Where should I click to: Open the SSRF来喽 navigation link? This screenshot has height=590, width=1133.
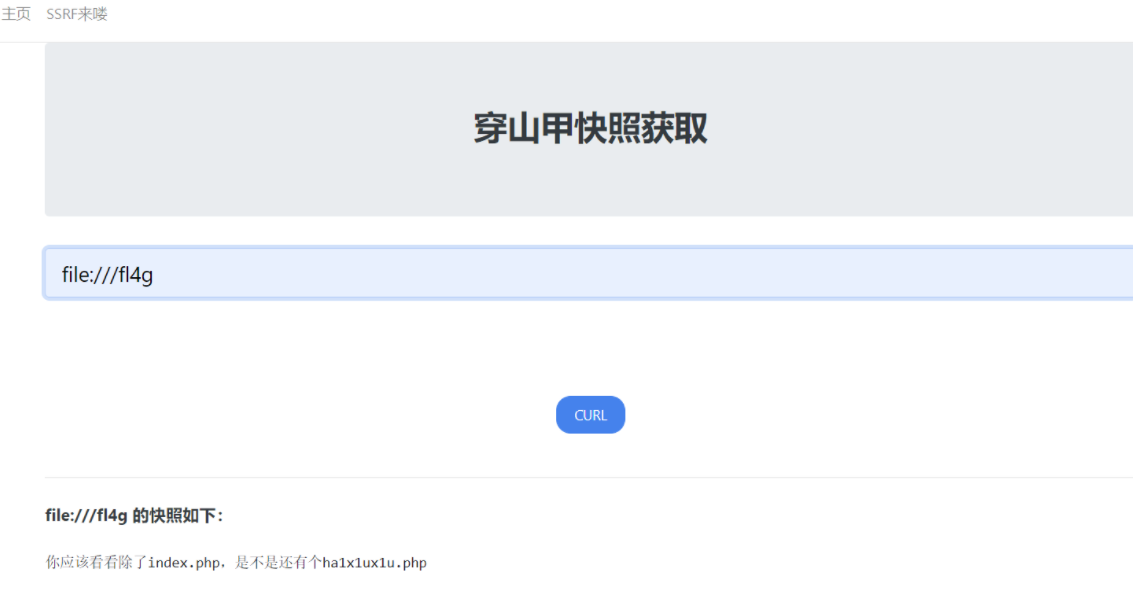tap(77, 14)
